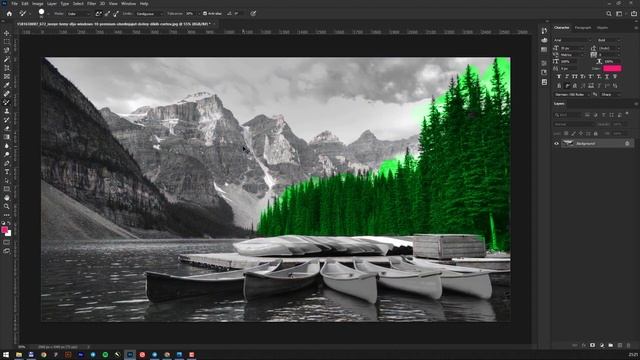Click the Windows Start button

6,355
